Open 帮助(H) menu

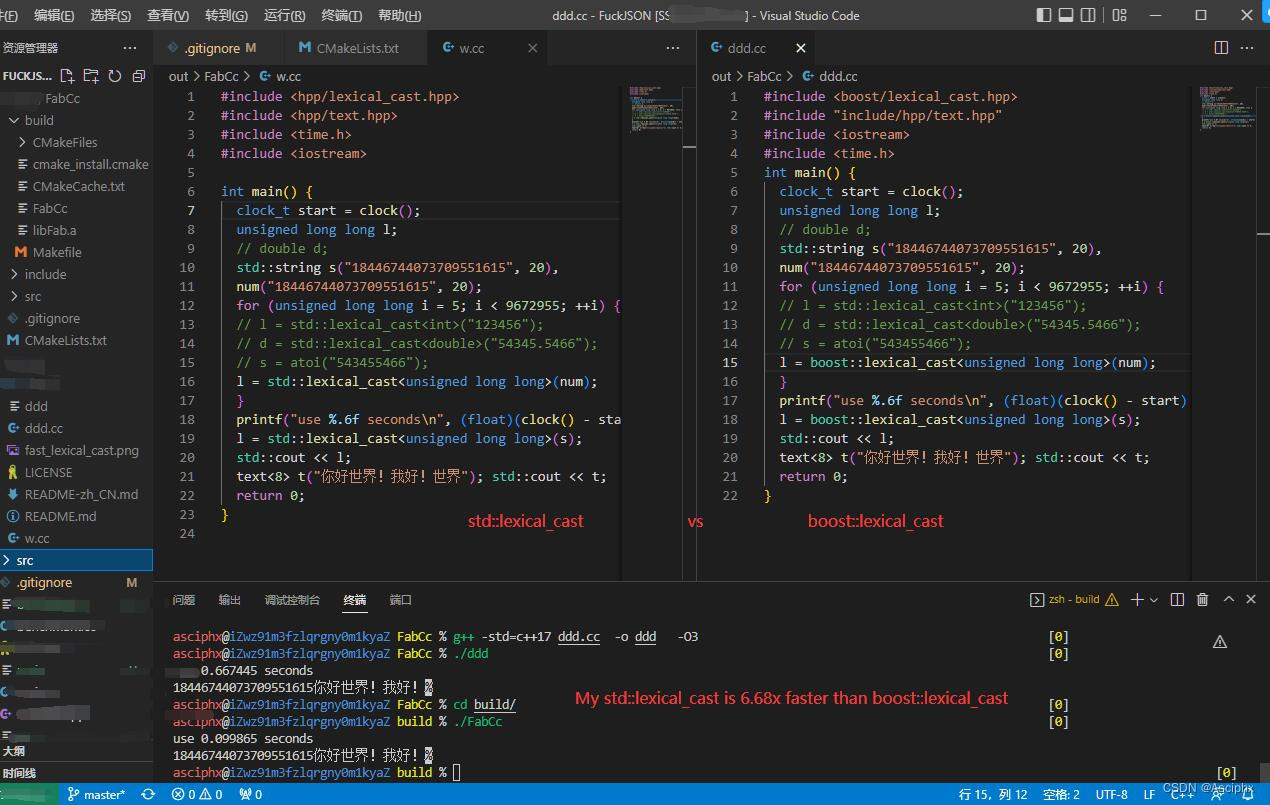(x=399, y=16)
